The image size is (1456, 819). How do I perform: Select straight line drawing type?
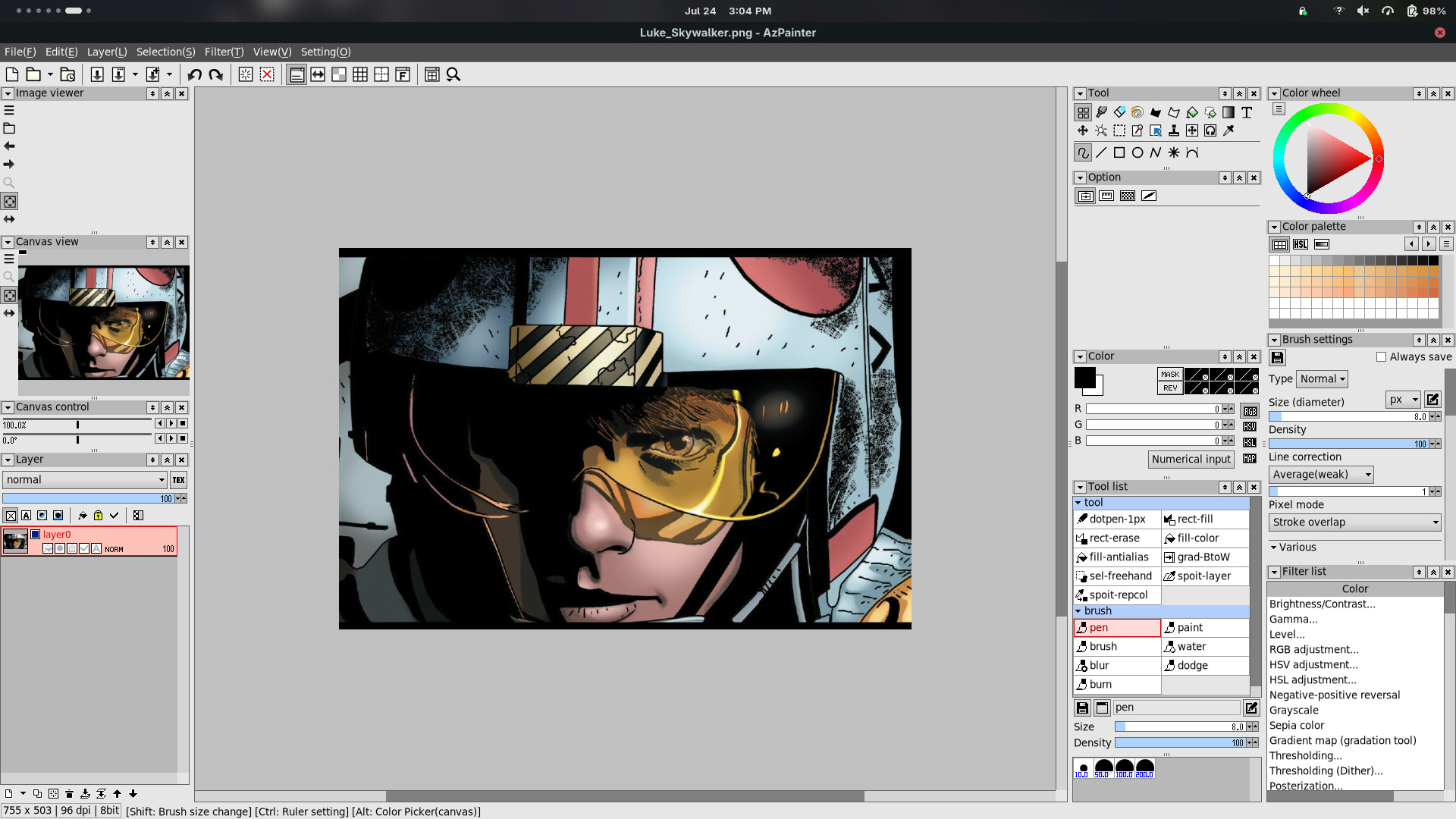pos(1101,152)
